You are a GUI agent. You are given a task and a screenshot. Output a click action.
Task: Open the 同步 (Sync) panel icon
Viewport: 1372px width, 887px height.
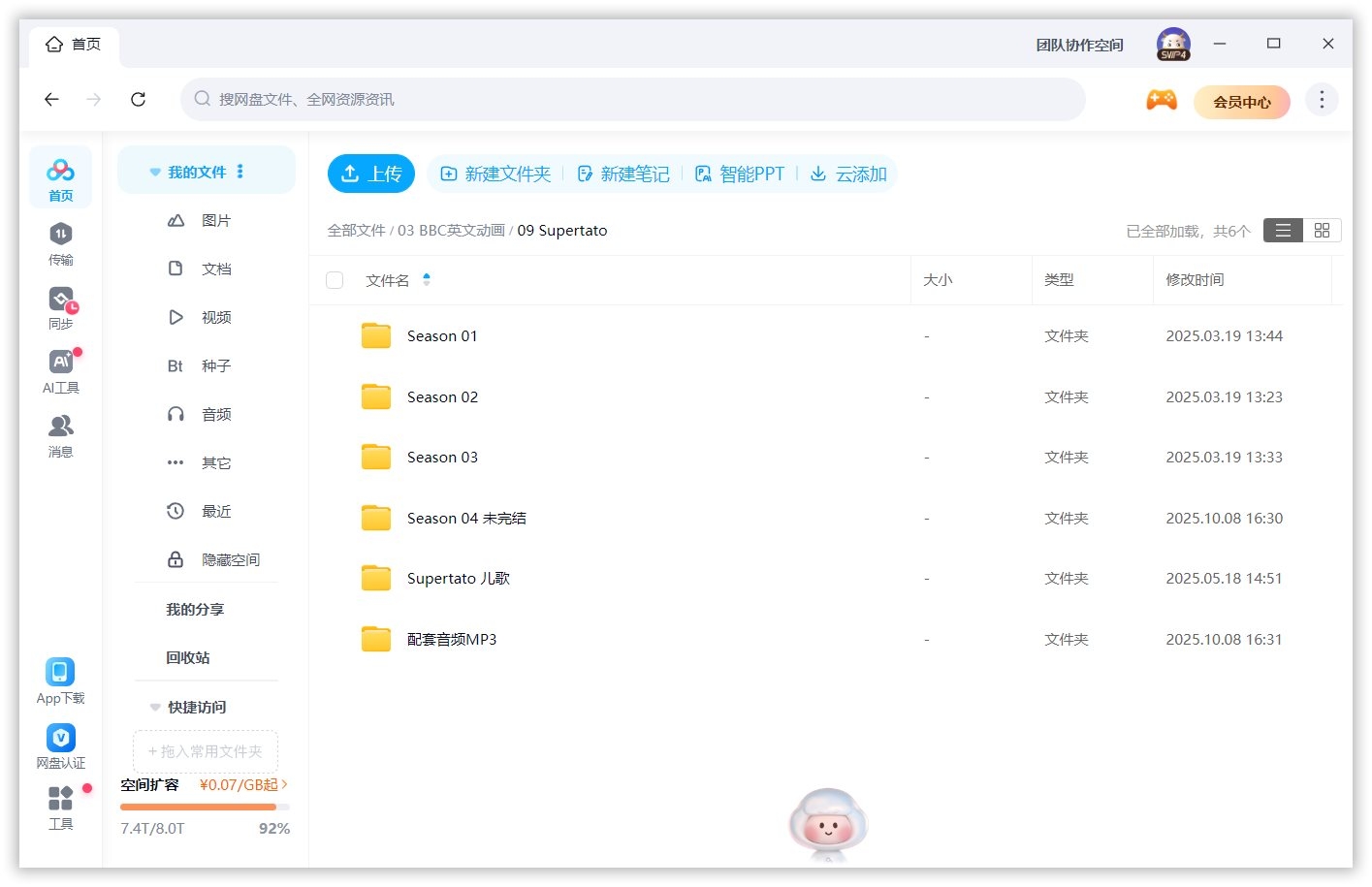coord(60,307)
